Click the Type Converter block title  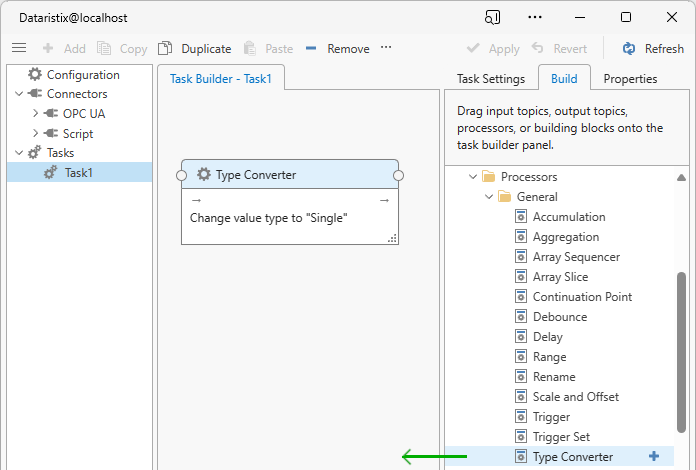(x=256, y=175)
